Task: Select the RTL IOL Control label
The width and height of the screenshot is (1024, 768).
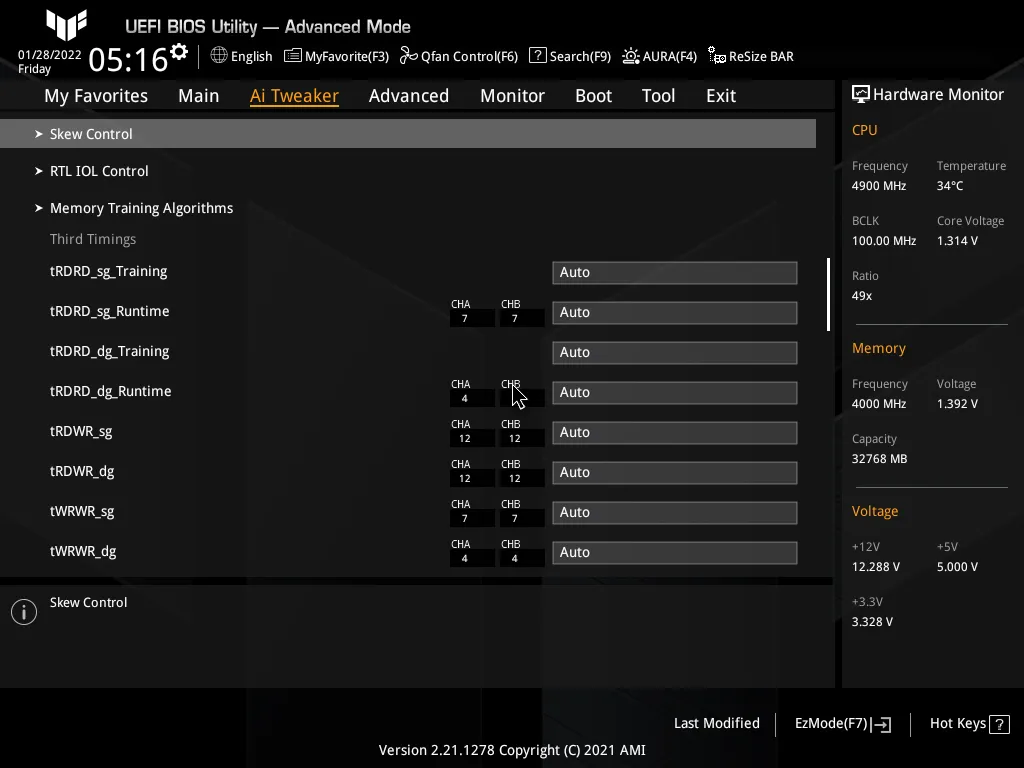Action: pos(99,171)
